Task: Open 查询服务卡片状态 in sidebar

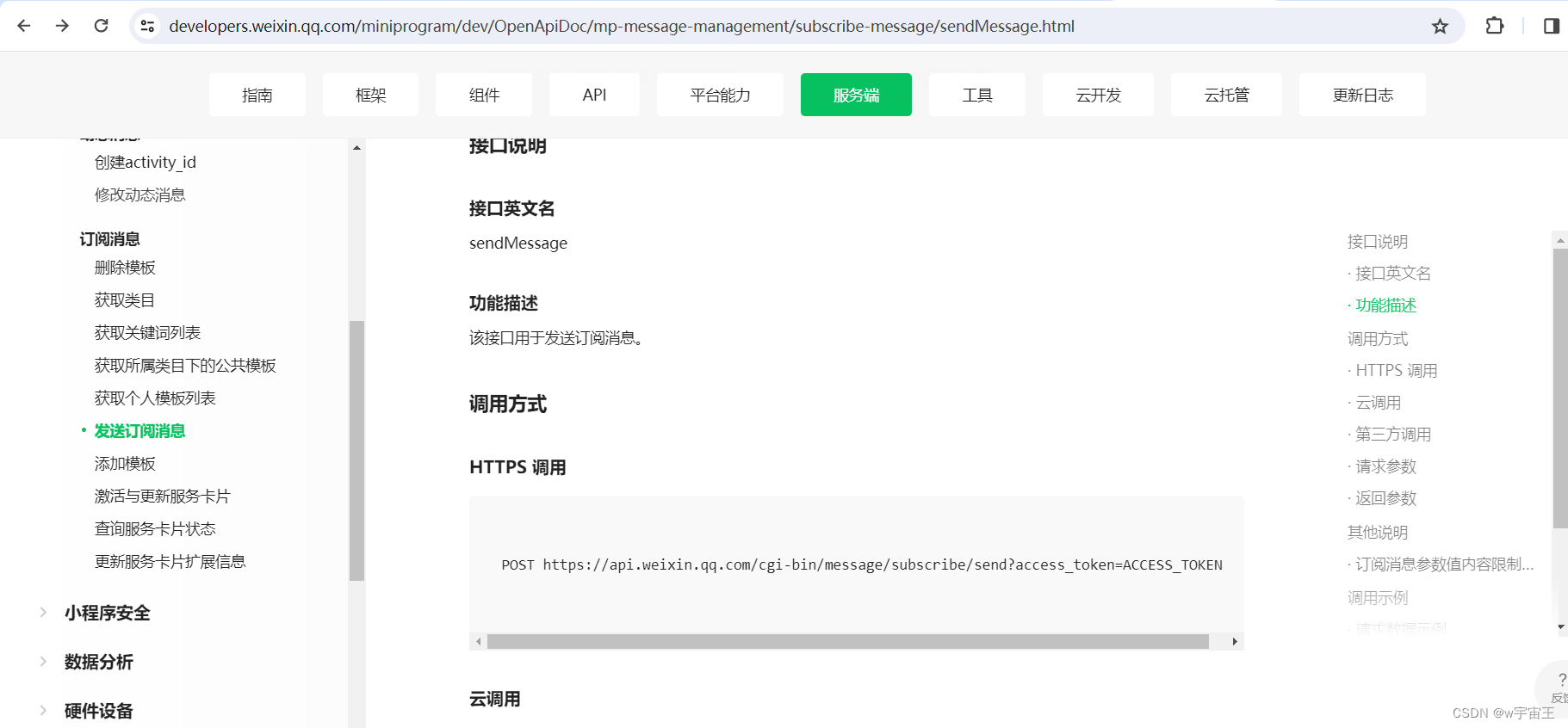Action: point(155,529)
